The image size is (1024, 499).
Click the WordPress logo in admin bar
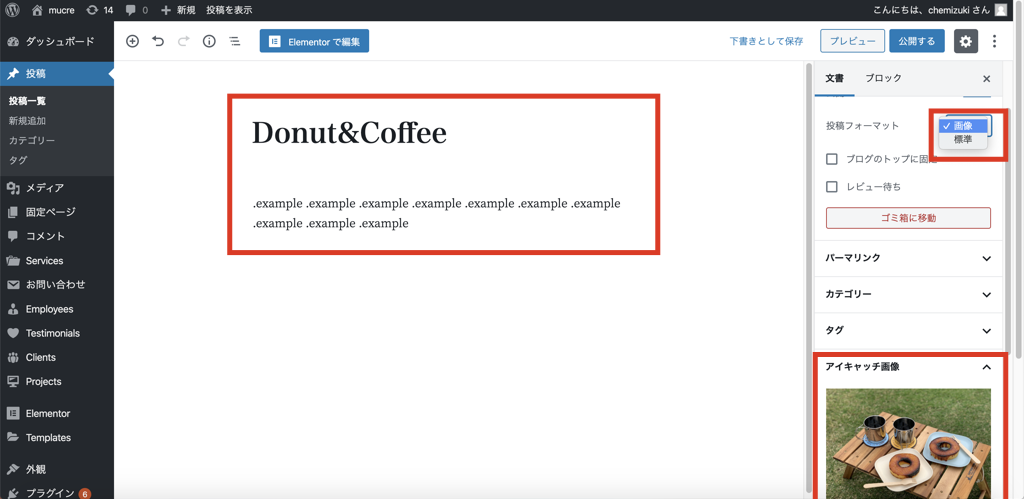tap(13, 10)
